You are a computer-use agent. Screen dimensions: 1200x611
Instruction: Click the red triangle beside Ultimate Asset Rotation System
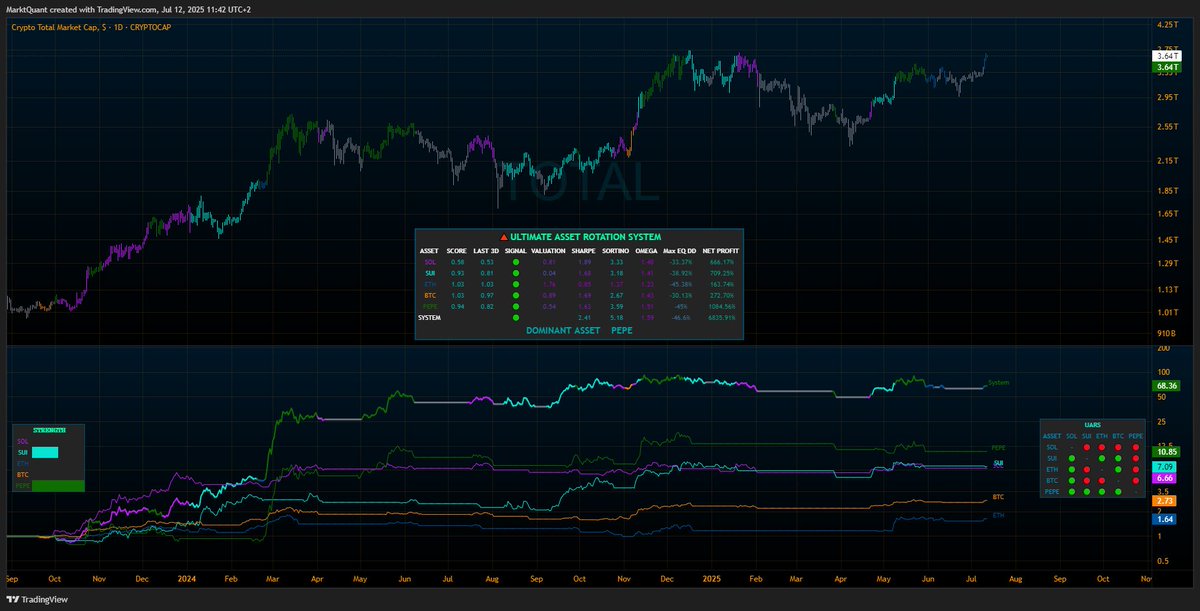point(504,237)
